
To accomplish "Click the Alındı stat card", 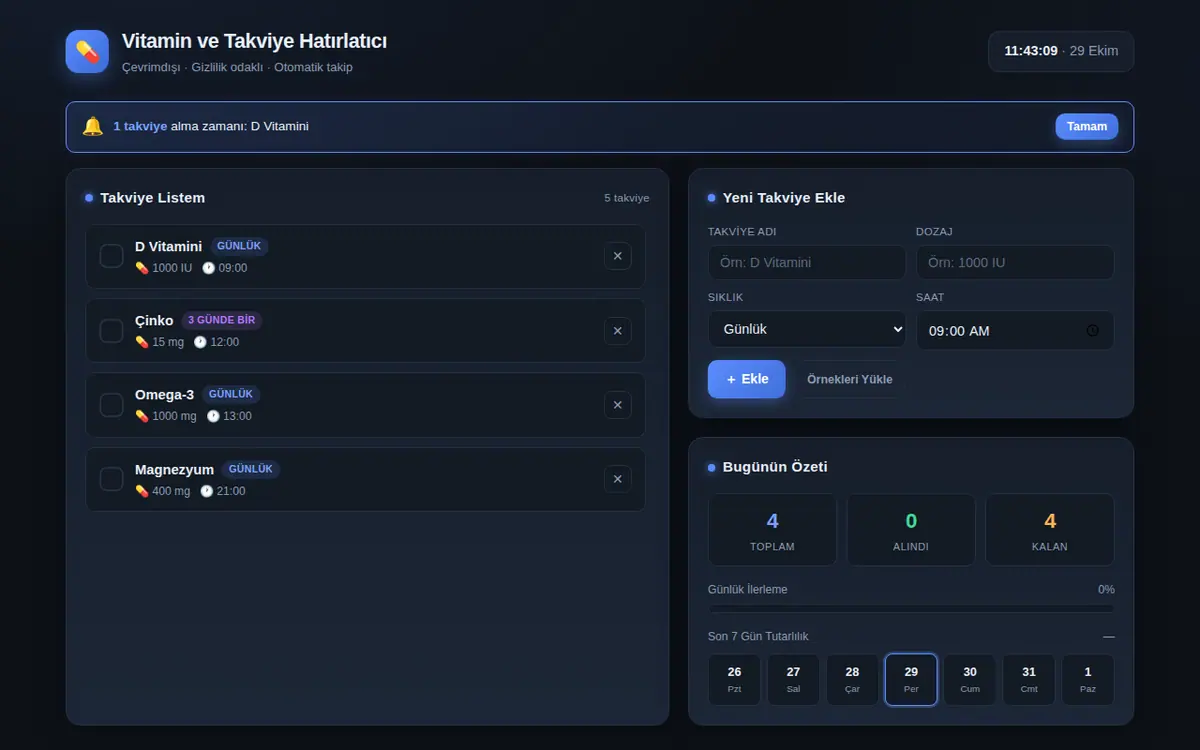I will [911, 530].
